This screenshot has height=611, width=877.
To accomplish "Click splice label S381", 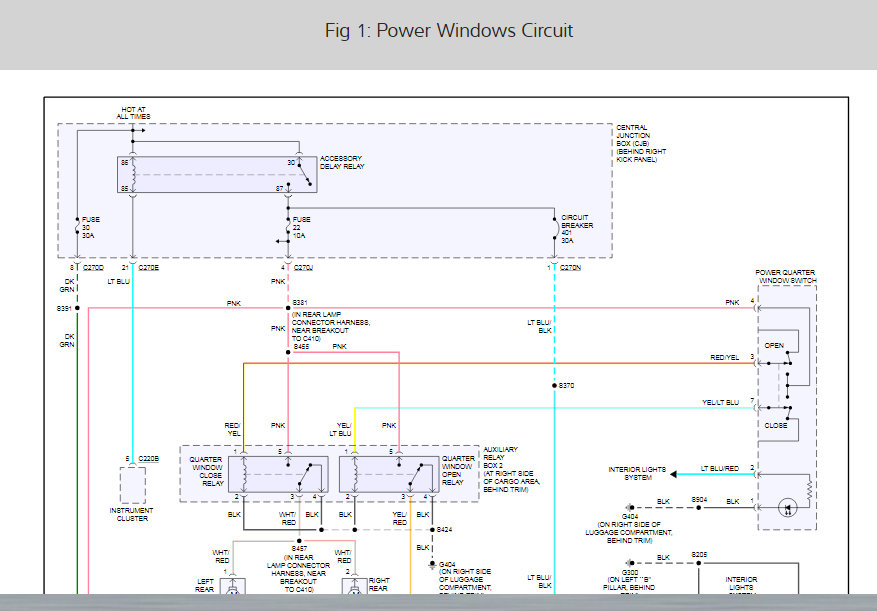I will (x=300, y=303).
